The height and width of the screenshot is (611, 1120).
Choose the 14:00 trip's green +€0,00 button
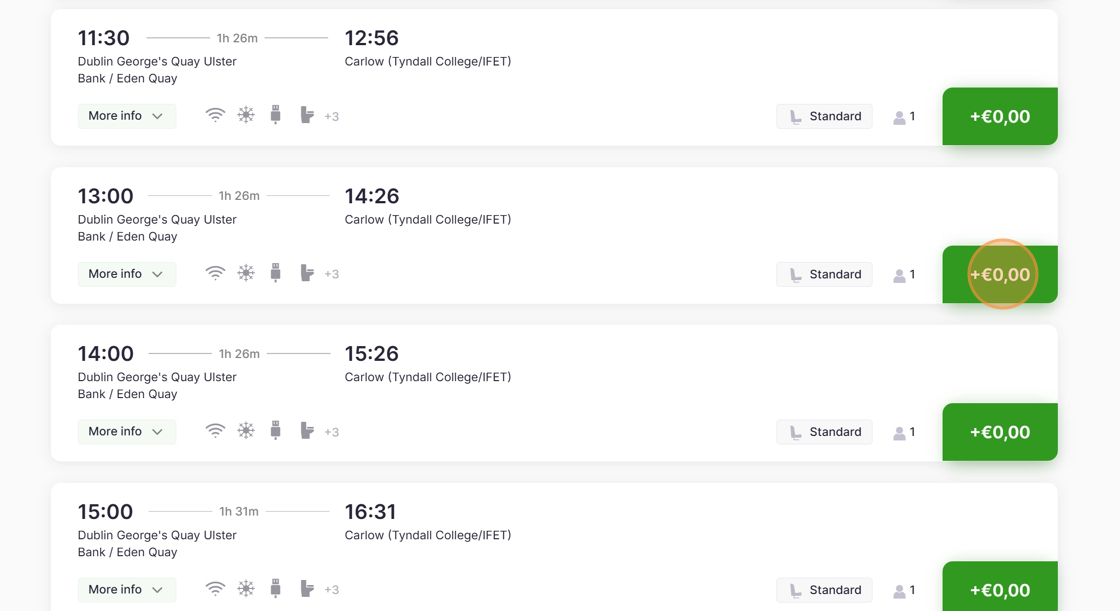(999, 432)
